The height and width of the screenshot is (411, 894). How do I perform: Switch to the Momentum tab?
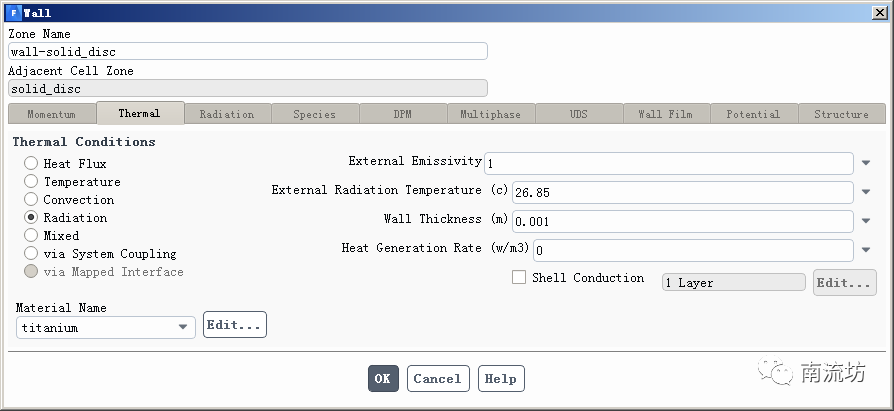coord(51,114)
